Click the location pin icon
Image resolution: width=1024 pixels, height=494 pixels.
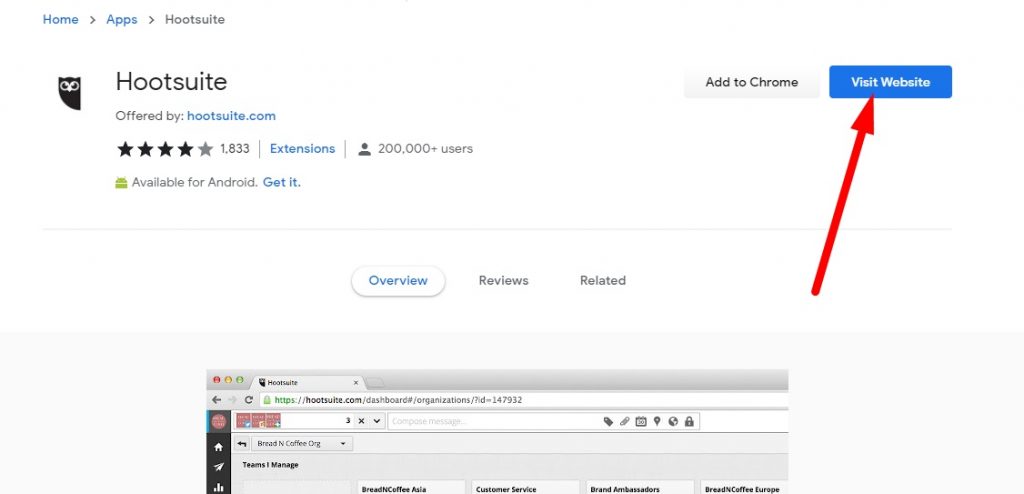pos(657,421)
